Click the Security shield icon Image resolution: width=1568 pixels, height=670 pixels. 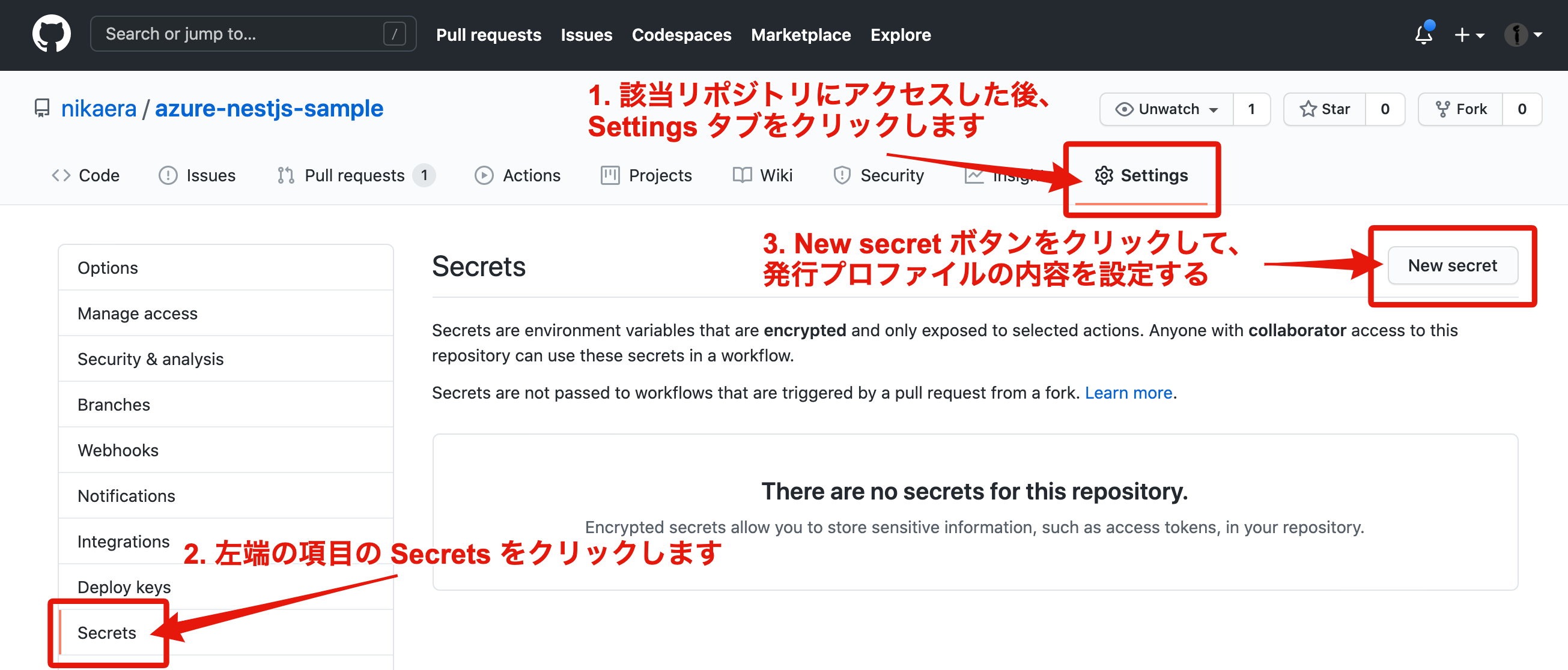click(841, 175)
